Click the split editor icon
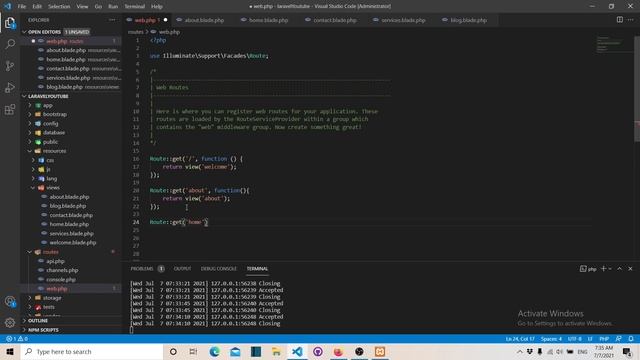The height and width of the screenshot is (360, 640). pos(620,20)
